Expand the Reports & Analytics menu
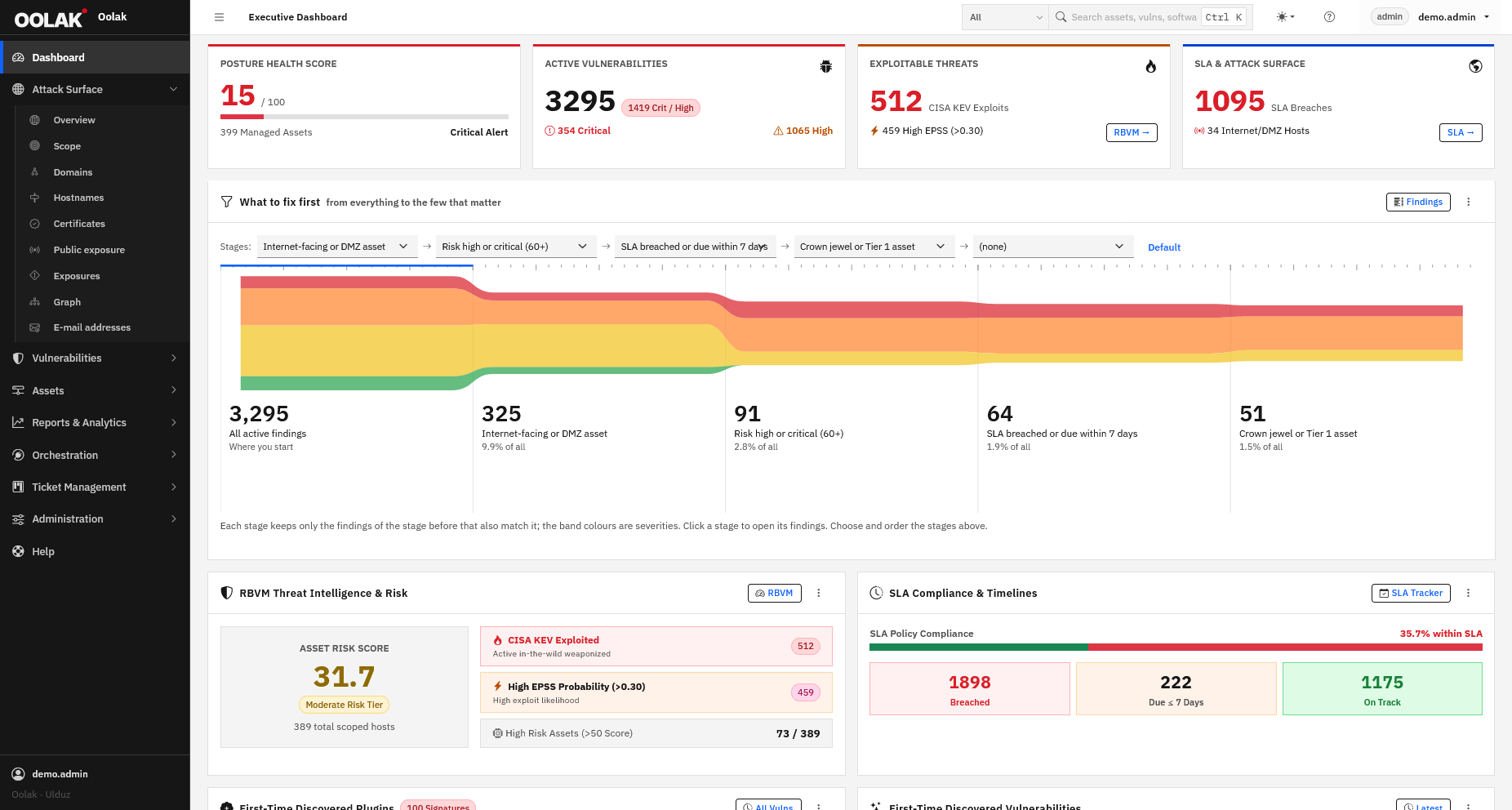This screenshot has width=1512, height=810. pyautogui.click(x=95, y=422)
